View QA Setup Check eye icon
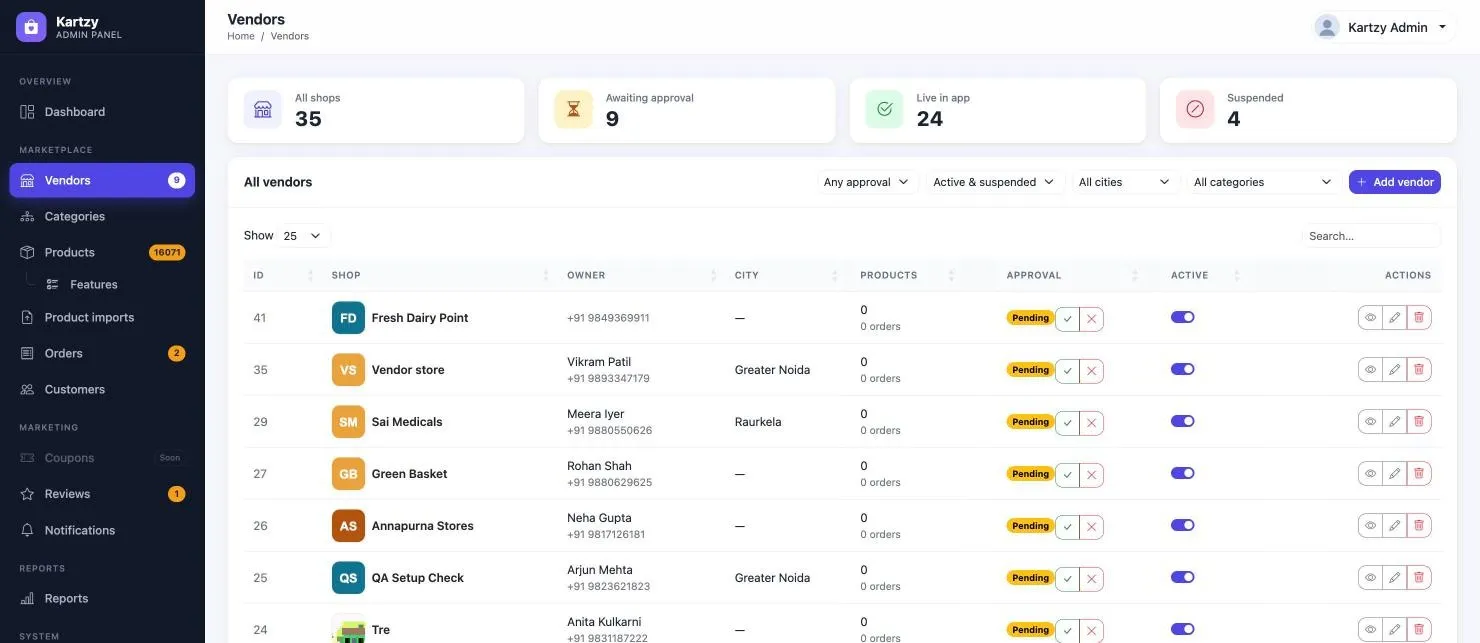Viewport: 1480px width, 643px height. click(x=1370, y=578)
